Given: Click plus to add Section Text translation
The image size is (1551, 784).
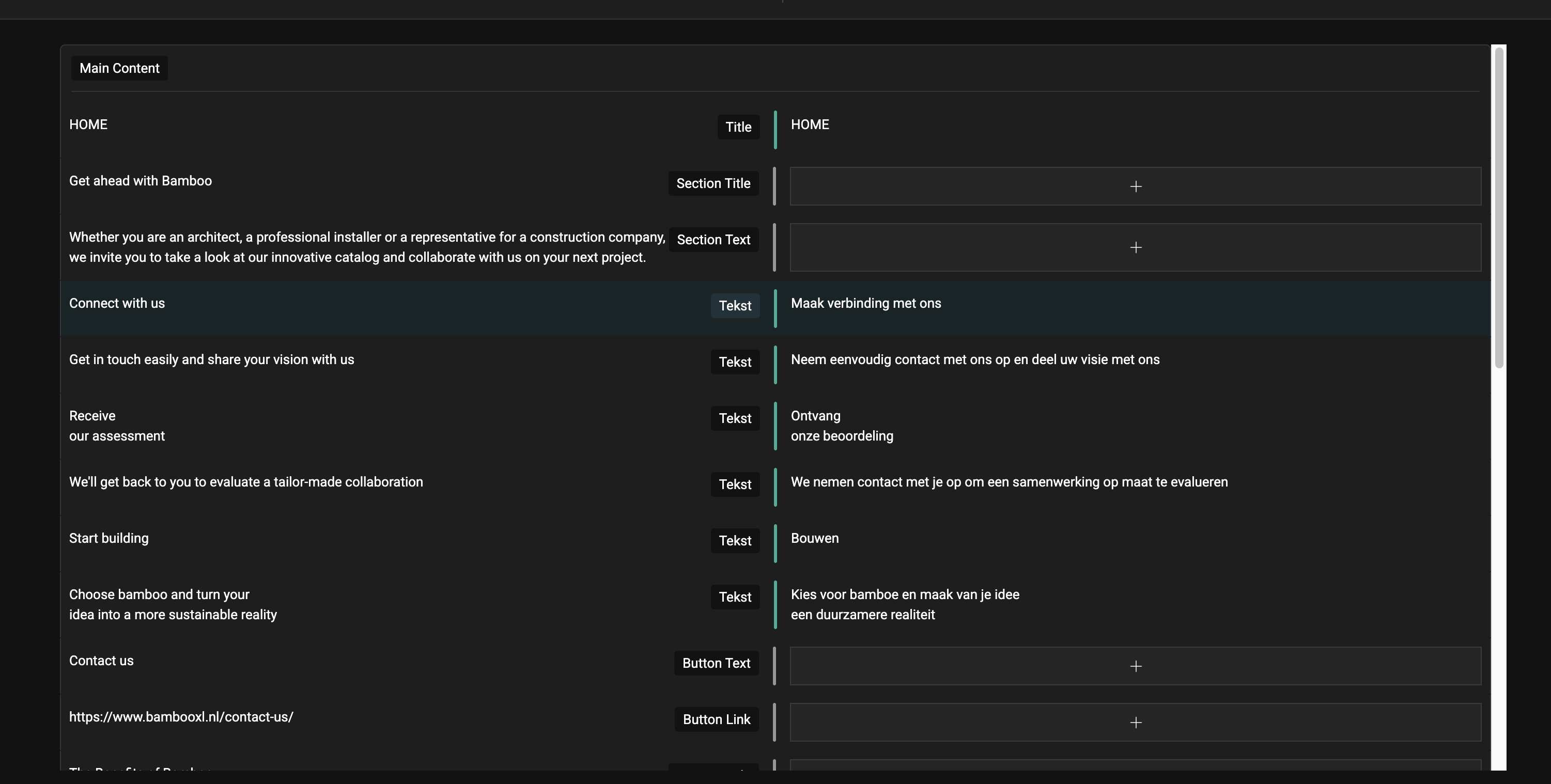Looking at the screenshot, I should tap(1135, 247).
